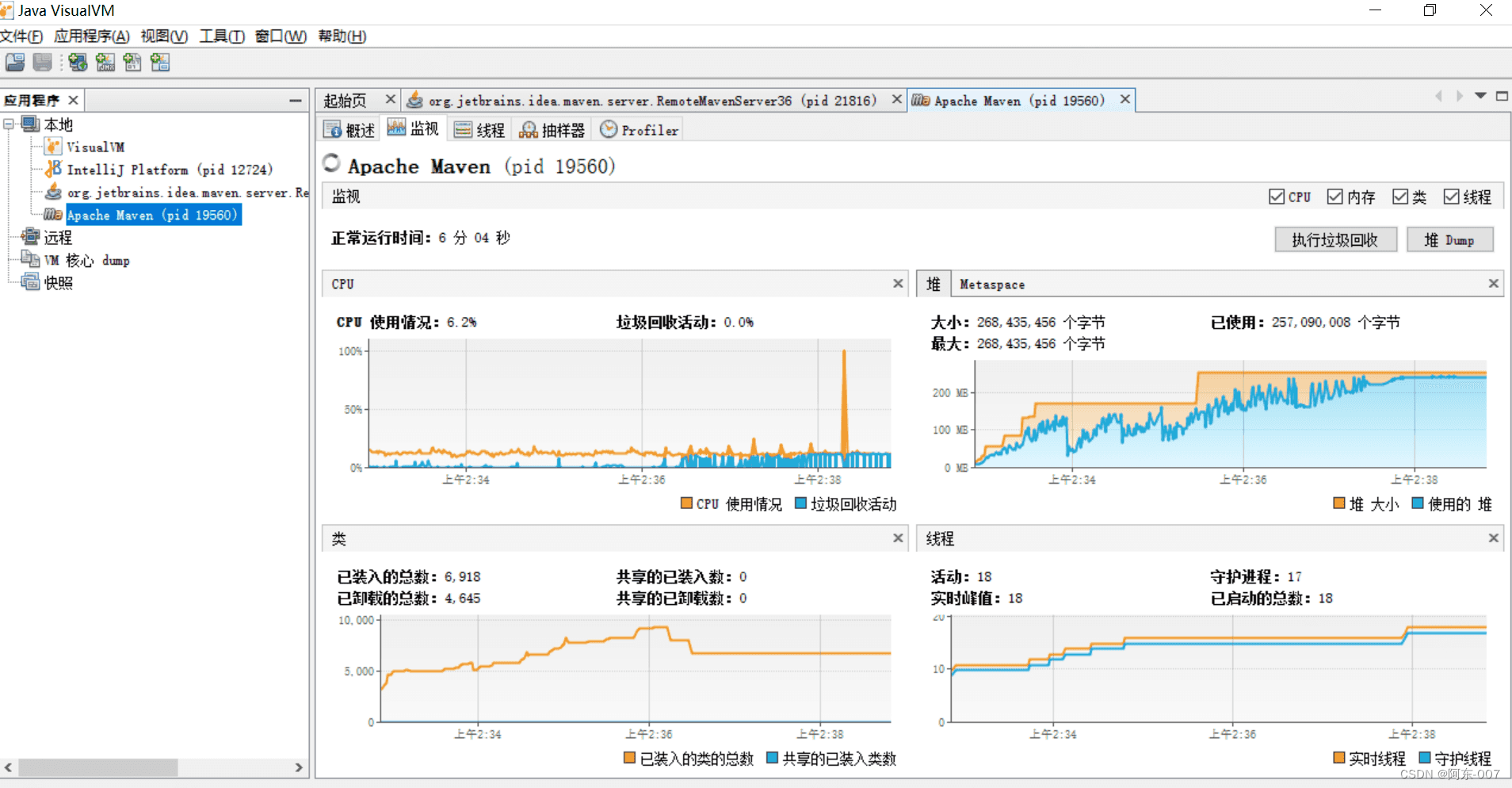Click the IntelliJ Platform icon in tree
The image size is (1512, 788).
pyautogui.click(x=53, y=169)
